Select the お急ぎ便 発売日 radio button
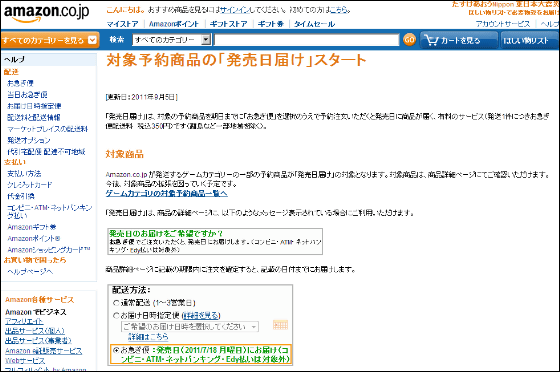Image resolution: width=560 pixels, height=372 pixels. pos(116,350)
